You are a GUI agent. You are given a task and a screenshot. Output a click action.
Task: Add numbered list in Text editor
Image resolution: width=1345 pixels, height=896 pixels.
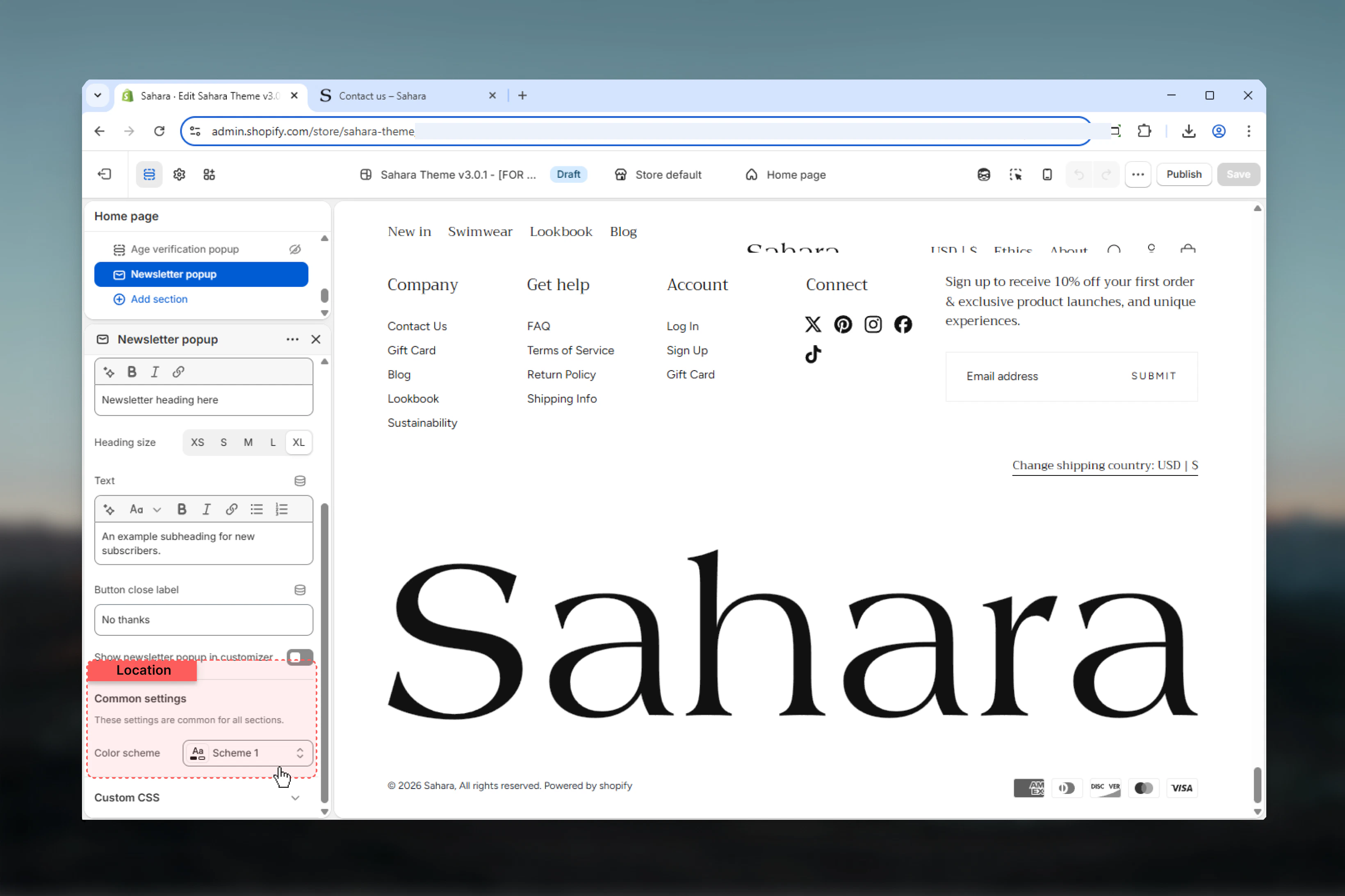tap(282, 509)
